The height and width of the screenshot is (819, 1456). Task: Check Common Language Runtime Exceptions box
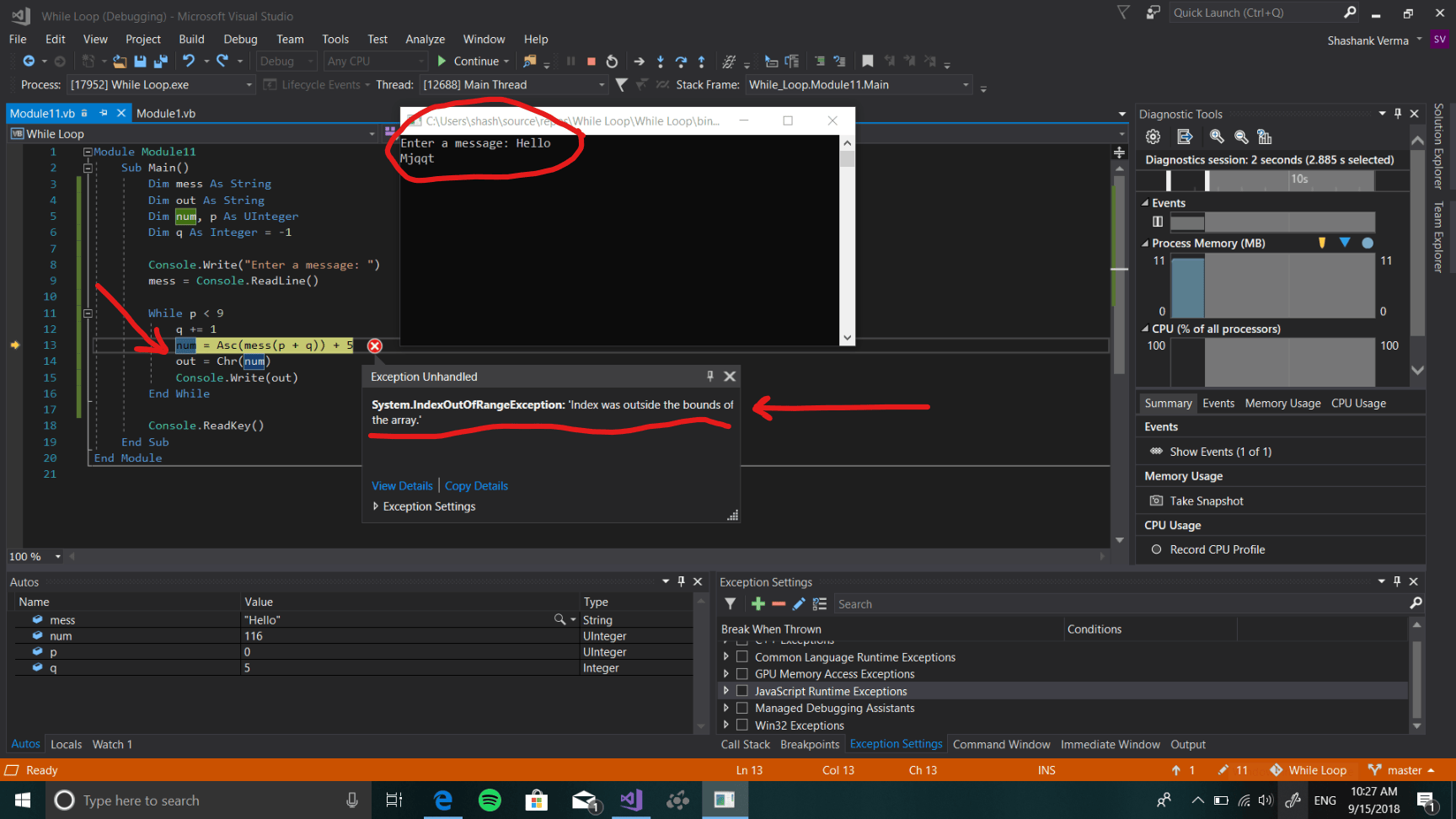point(742,657)
